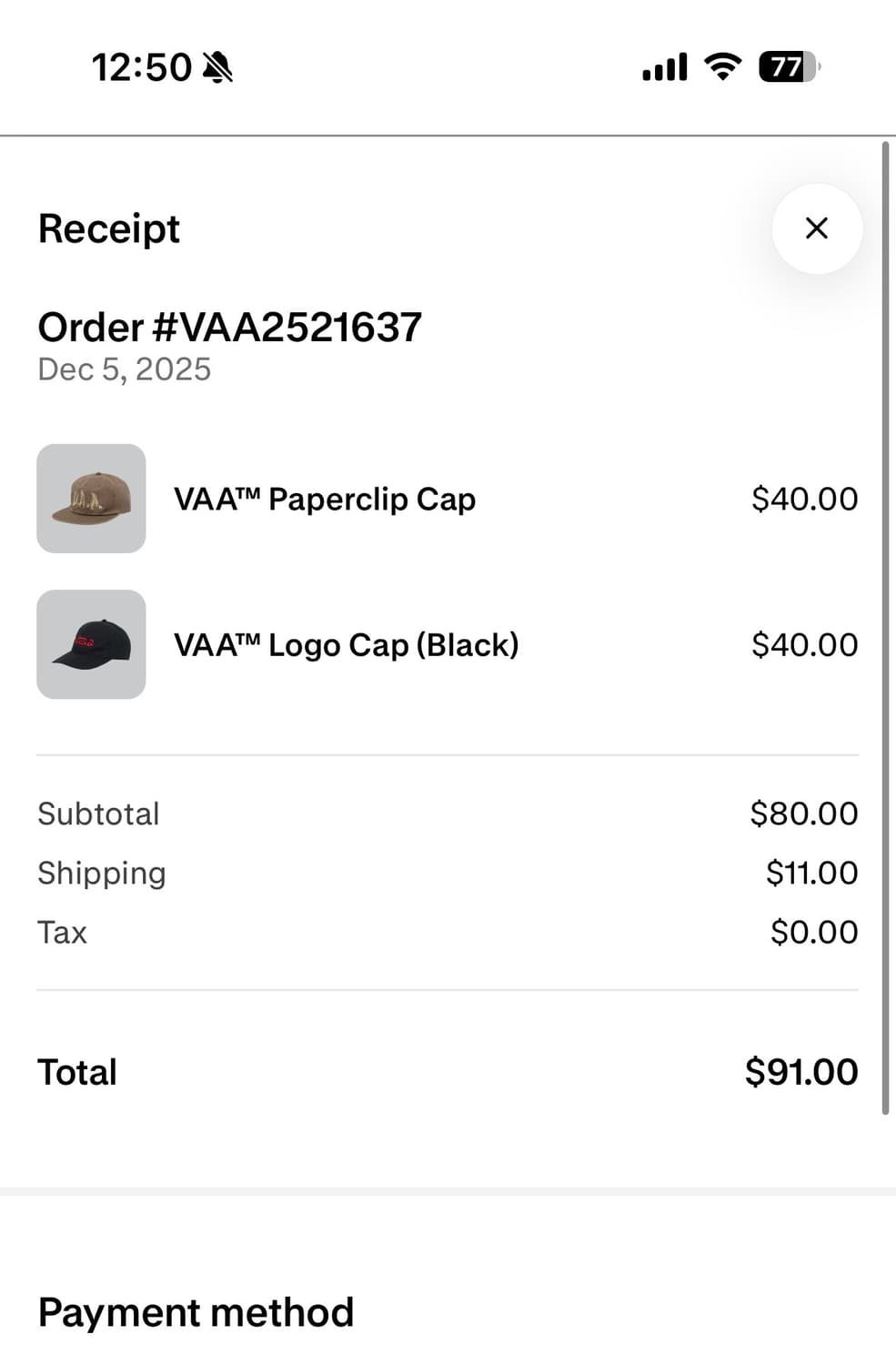
Task: Click the vertical scrollbar on the right
Action: point(885,628)
